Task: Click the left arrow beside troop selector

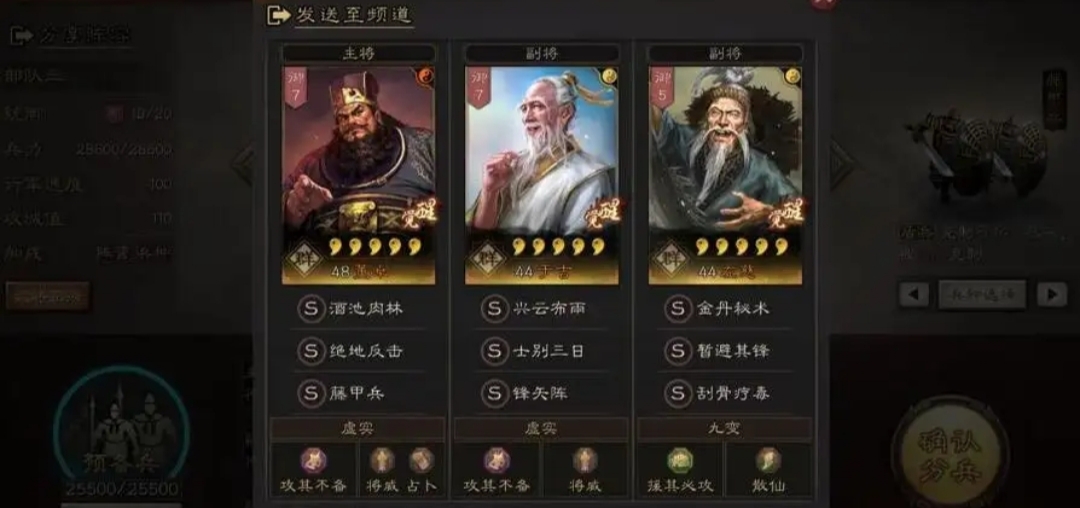Action: click(914, 295)
